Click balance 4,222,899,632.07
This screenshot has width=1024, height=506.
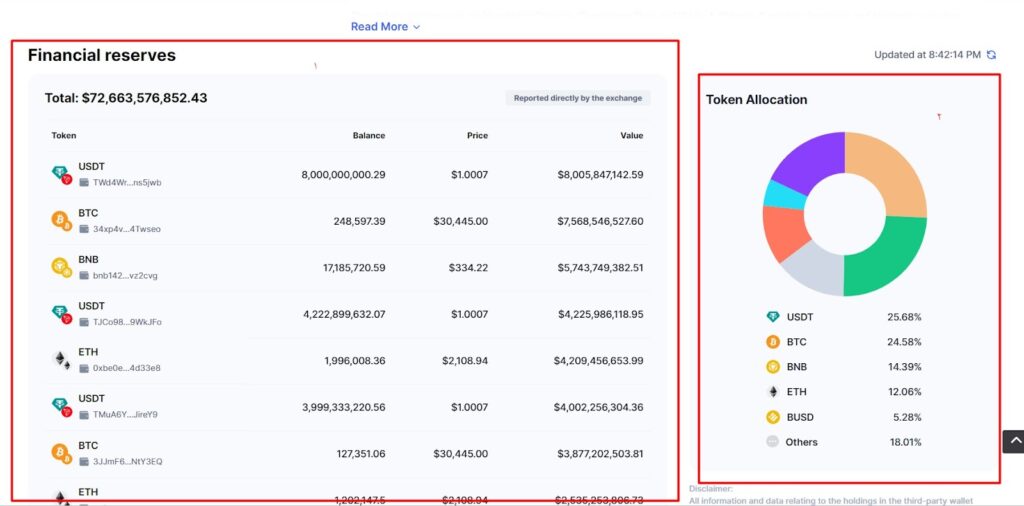tap(344, 313)
